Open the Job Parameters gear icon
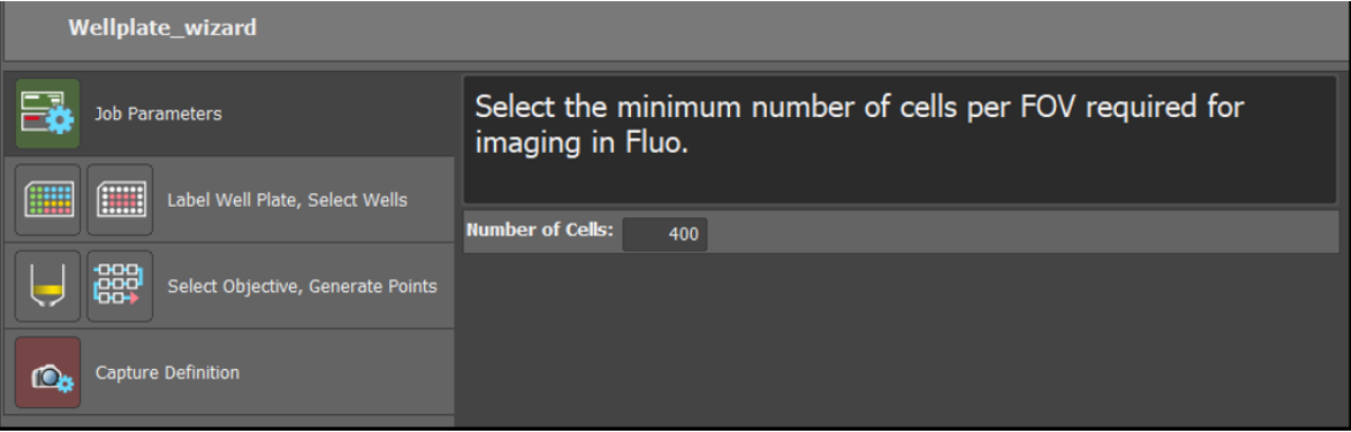This screenshot has width=1351, height=432. pos(48,114)
